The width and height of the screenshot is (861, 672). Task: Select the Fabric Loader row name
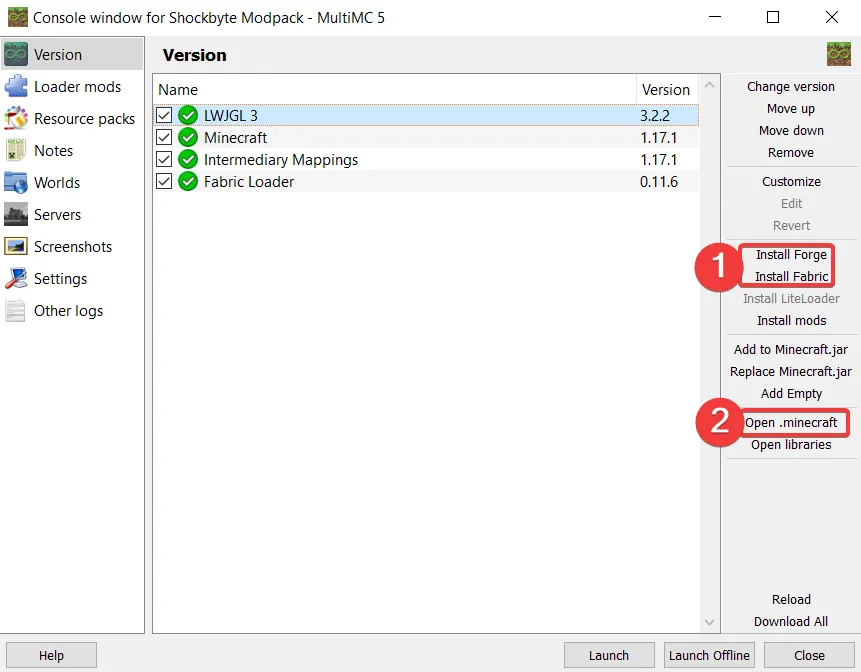click(249, 182)
